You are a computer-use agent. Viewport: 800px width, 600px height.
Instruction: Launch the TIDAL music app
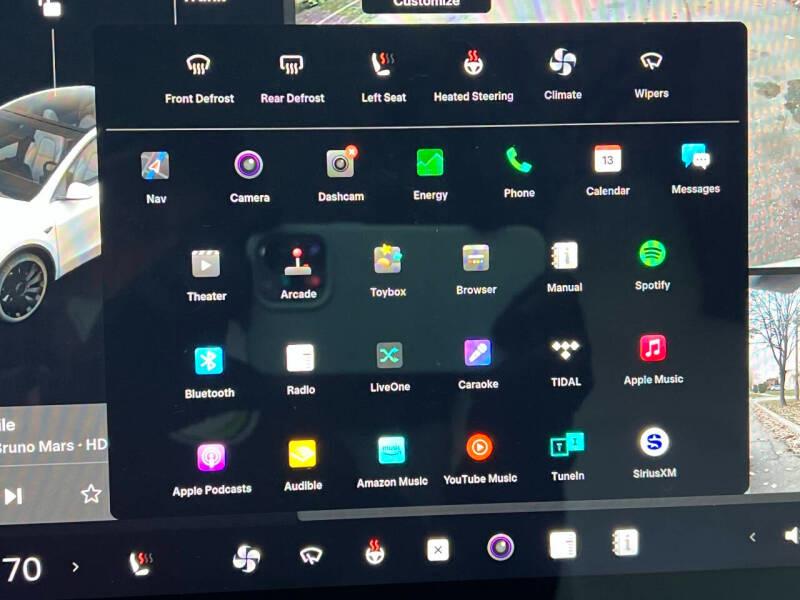tap(565, 350)
